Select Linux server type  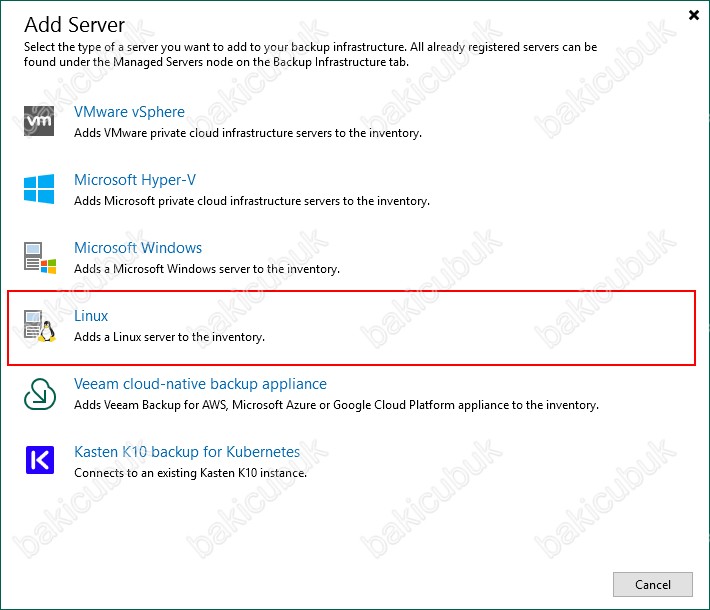click(91, 316)
